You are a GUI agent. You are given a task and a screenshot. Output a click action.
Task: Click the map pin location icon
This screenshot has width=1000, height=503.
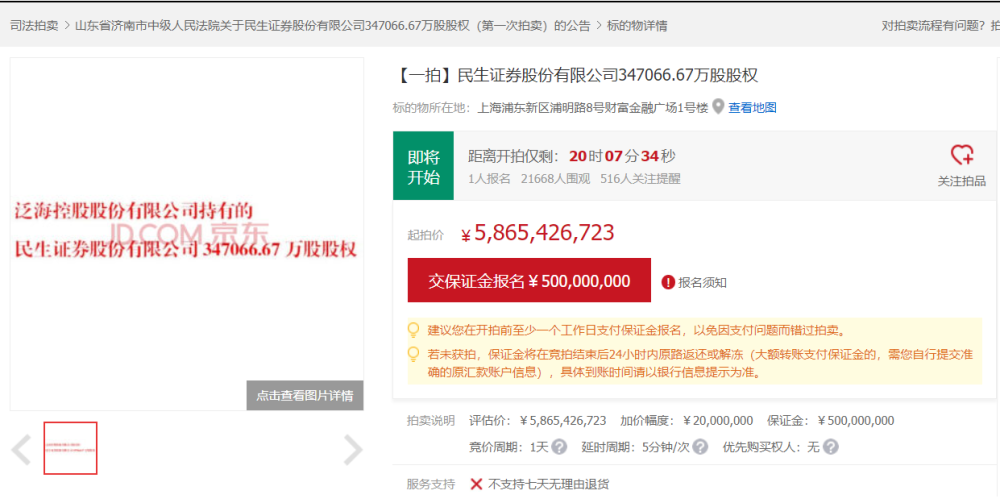click(x=718, y=107)
